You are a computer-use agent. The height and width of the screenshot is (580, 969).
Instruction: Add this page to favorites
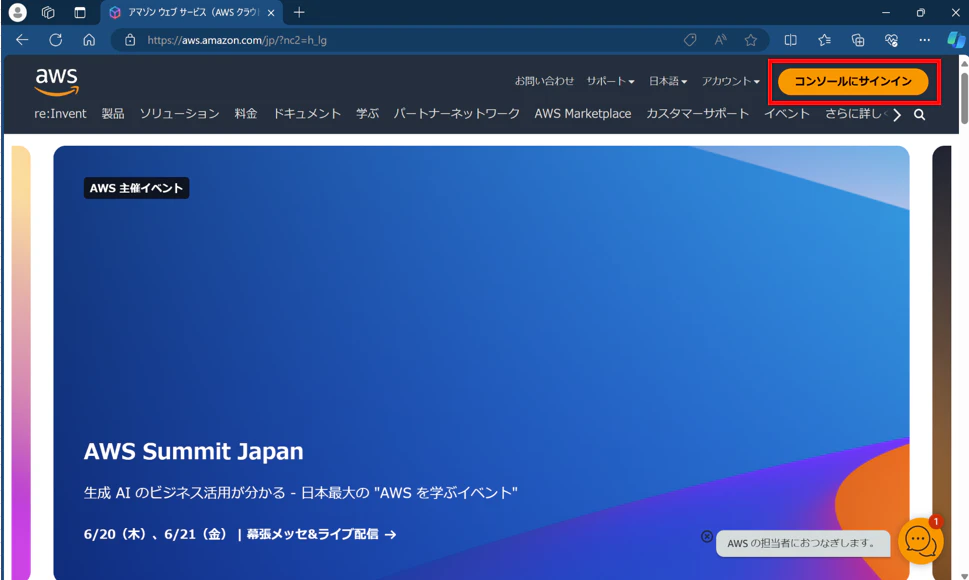click(751, 40)
